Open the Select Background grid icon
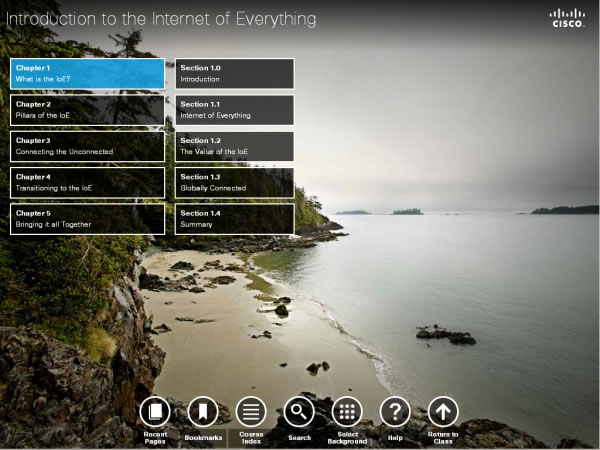Screen dimensions: 600x450 click(x=347, y=411)
